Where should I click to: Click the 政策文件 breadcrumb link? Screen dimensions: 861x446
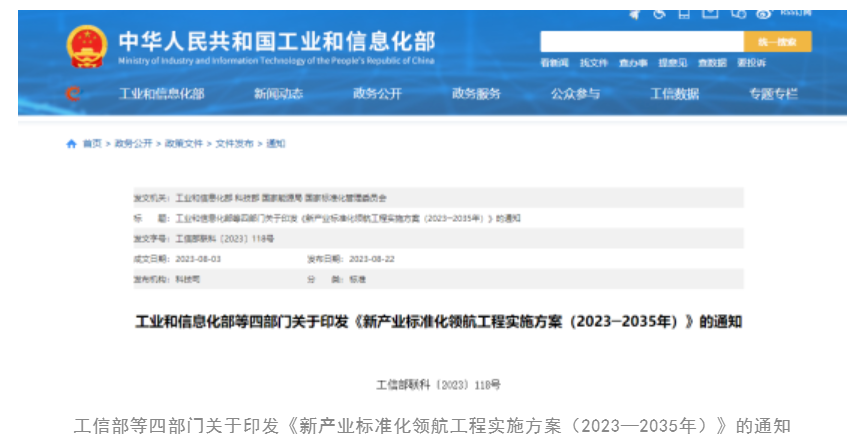click(184, 144)
